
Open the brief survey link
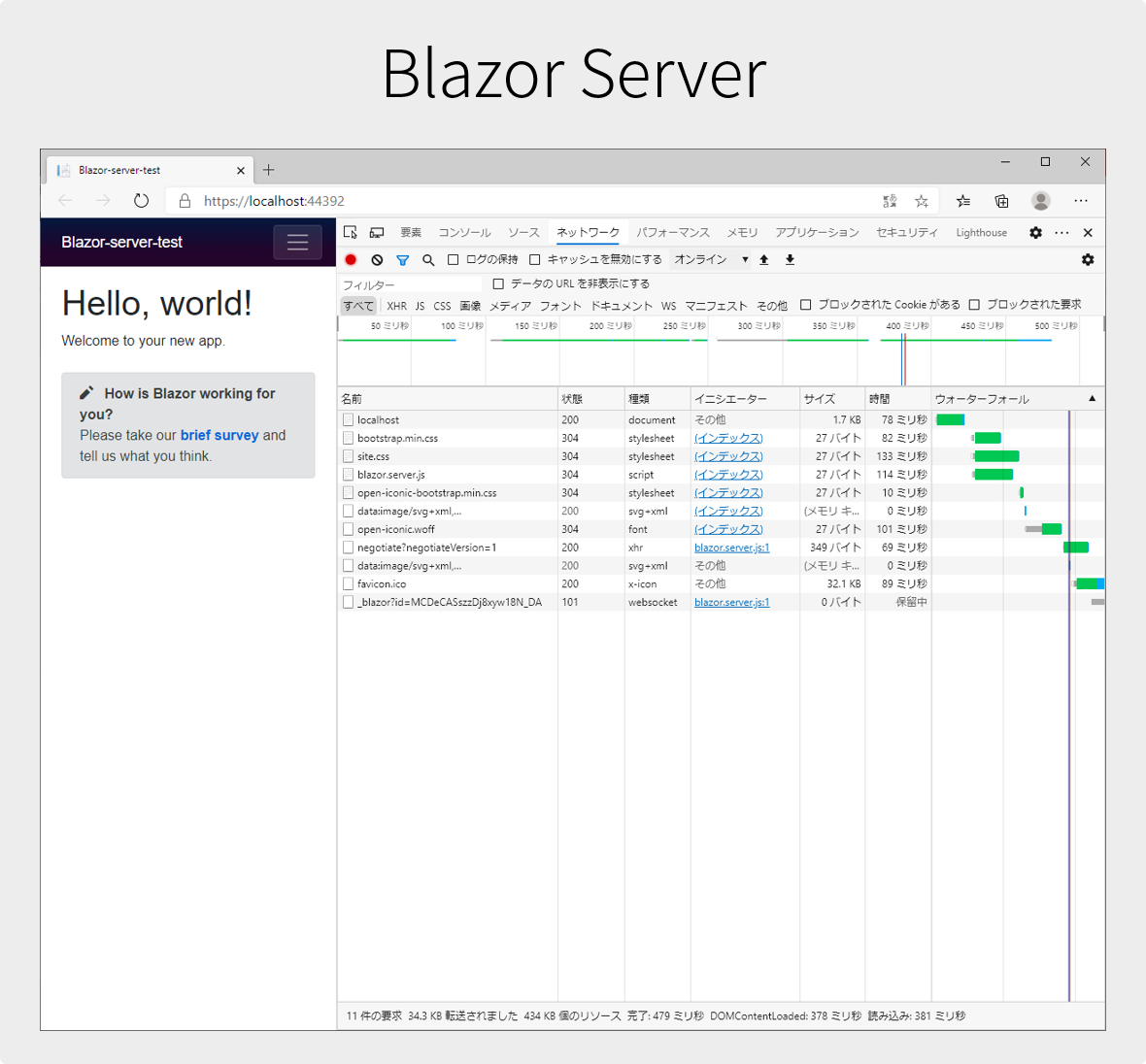(x=219, y=436)
